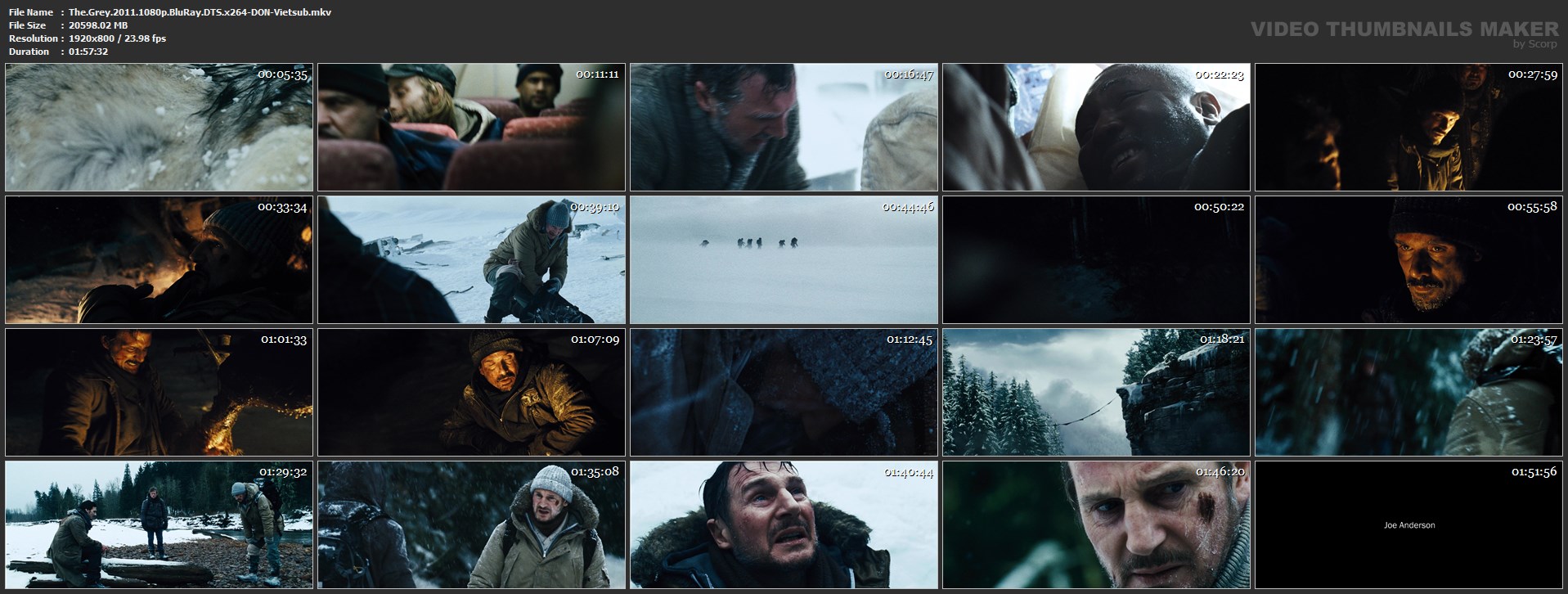The width and height of the screenshot is (1568, 594).
Task: Open the frame at 00:11:11
Action: click(x=471, y=127)
